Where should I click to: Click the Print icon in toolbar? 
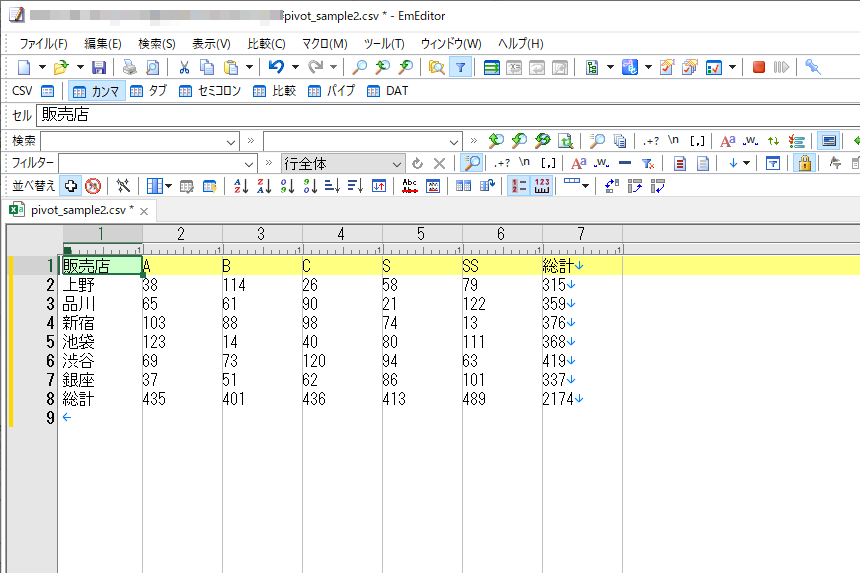pyautogui.click(x=129, y=67)
